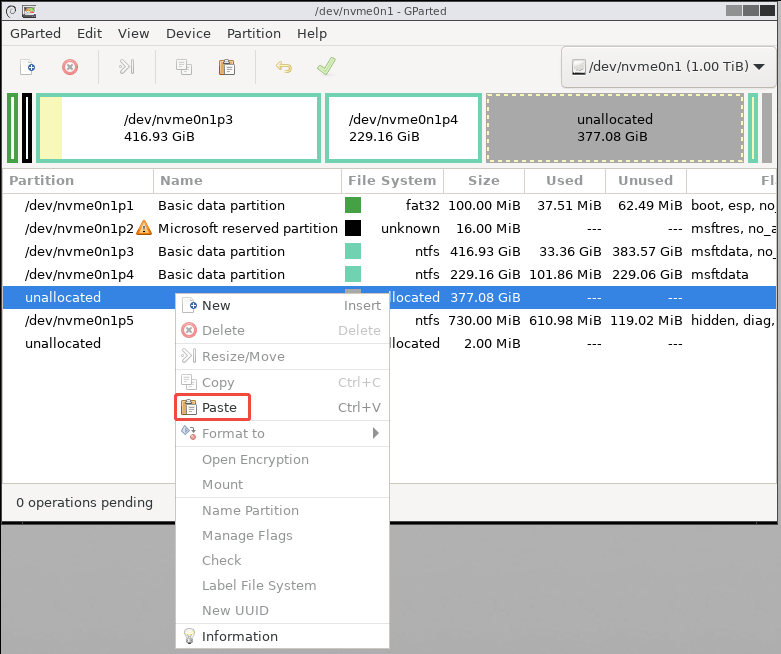Select the black reserved partition block in disk map
This screenshot has width=781, height=654.
(27, 128)
